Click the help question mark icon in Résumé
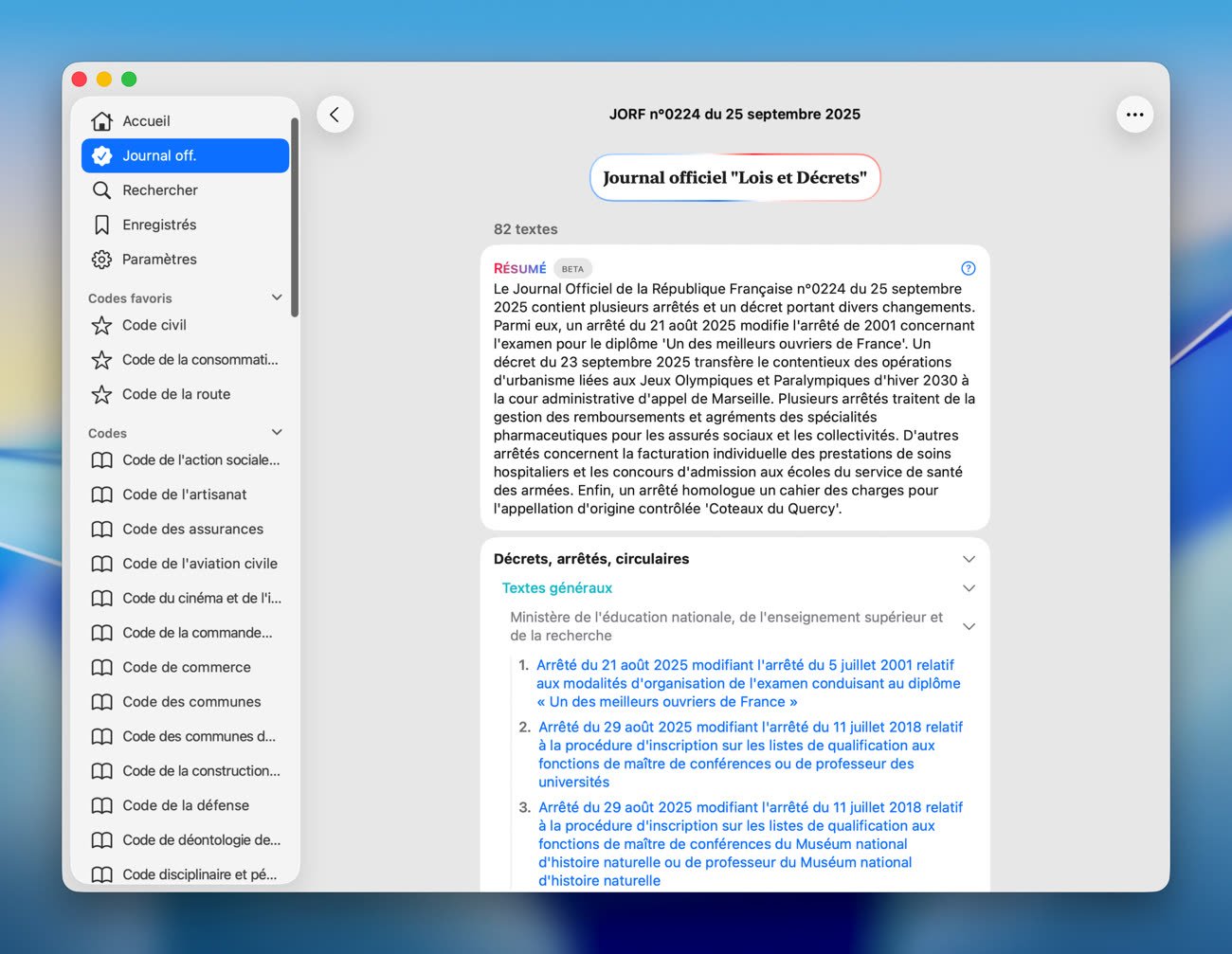Viewport: 1232px width, 954px height. 968,268
